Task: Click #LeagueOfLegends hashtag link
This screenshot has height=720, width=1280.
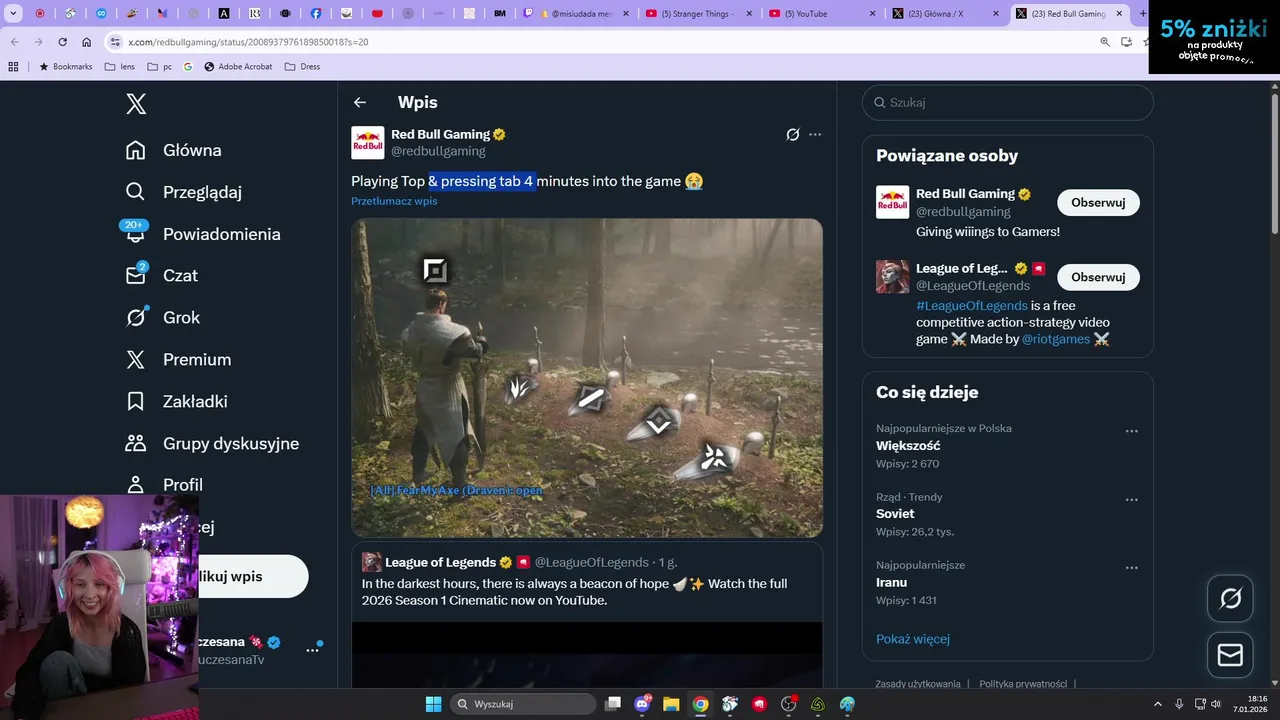Action: click(x=972, y=305)
